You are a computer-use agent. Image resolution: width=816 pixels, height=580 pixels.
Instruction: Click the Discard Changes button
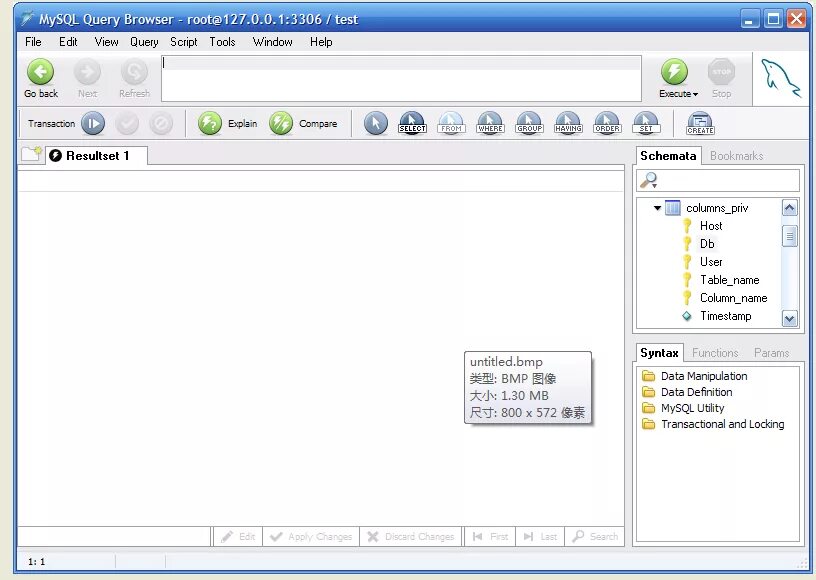tap(410, 536)
